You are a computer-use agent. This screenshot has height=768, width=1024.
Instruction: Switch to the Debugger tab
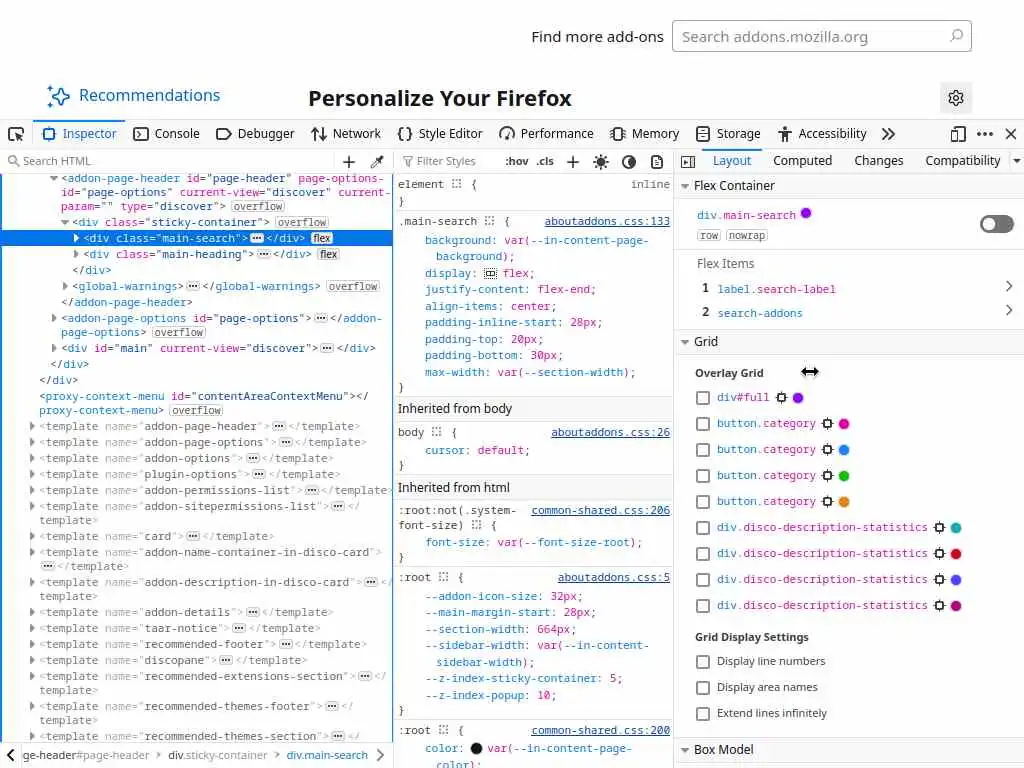point(255,134)
